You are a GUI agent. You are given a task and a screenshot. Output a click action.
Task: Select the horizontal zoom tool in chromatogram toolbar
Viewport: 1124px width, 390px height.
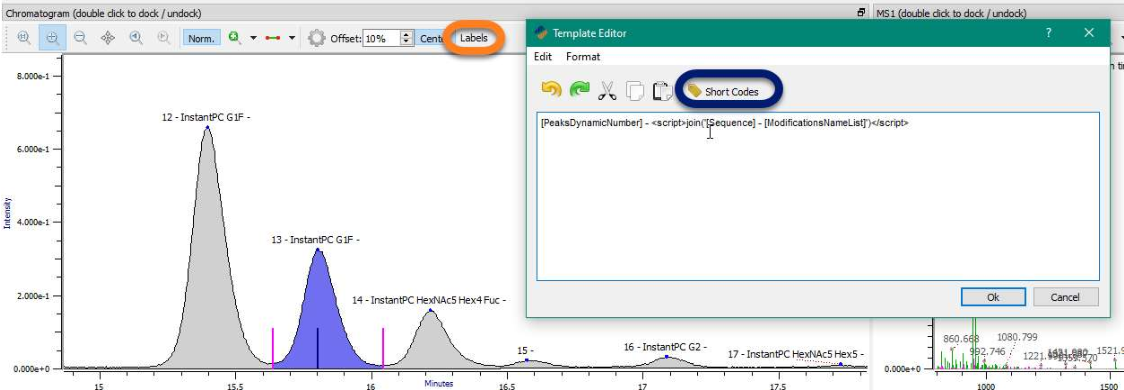tap(24, 38)
